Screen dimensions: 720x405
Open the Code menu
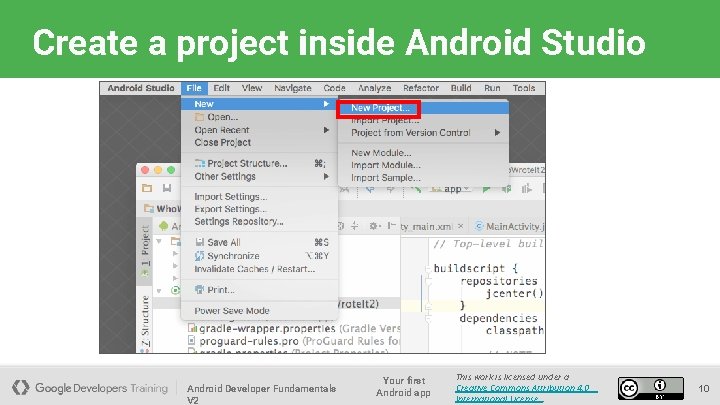point(334,88)
